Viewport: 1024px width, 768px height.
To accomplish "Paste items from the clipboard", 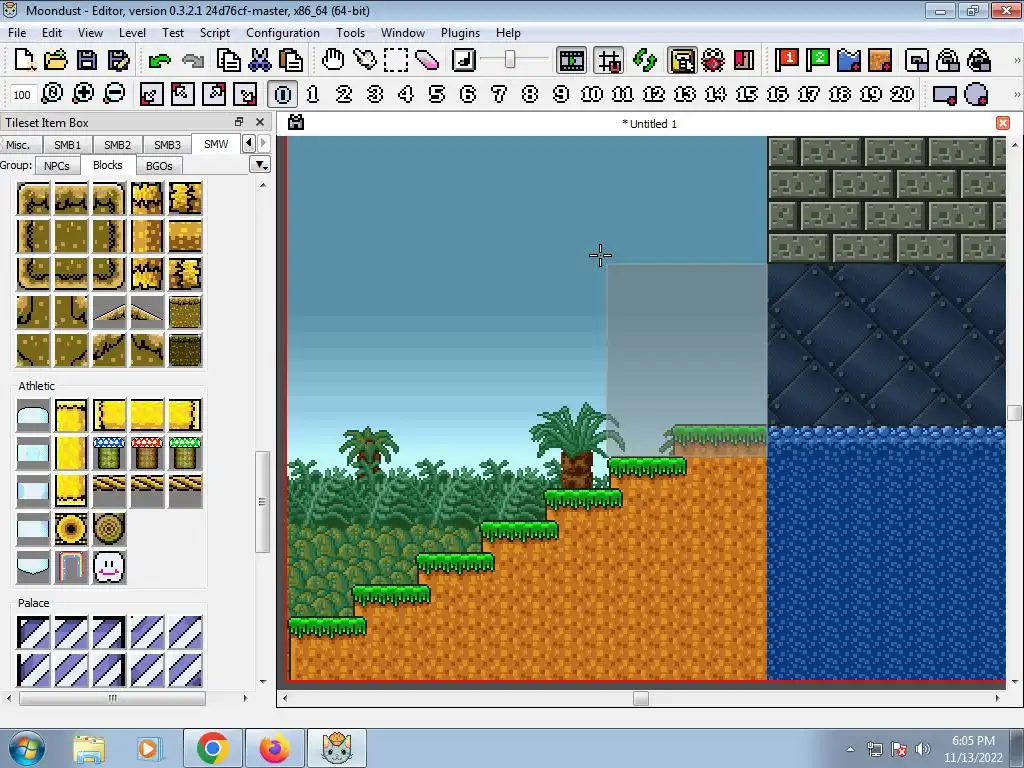I will pos(291,61).
